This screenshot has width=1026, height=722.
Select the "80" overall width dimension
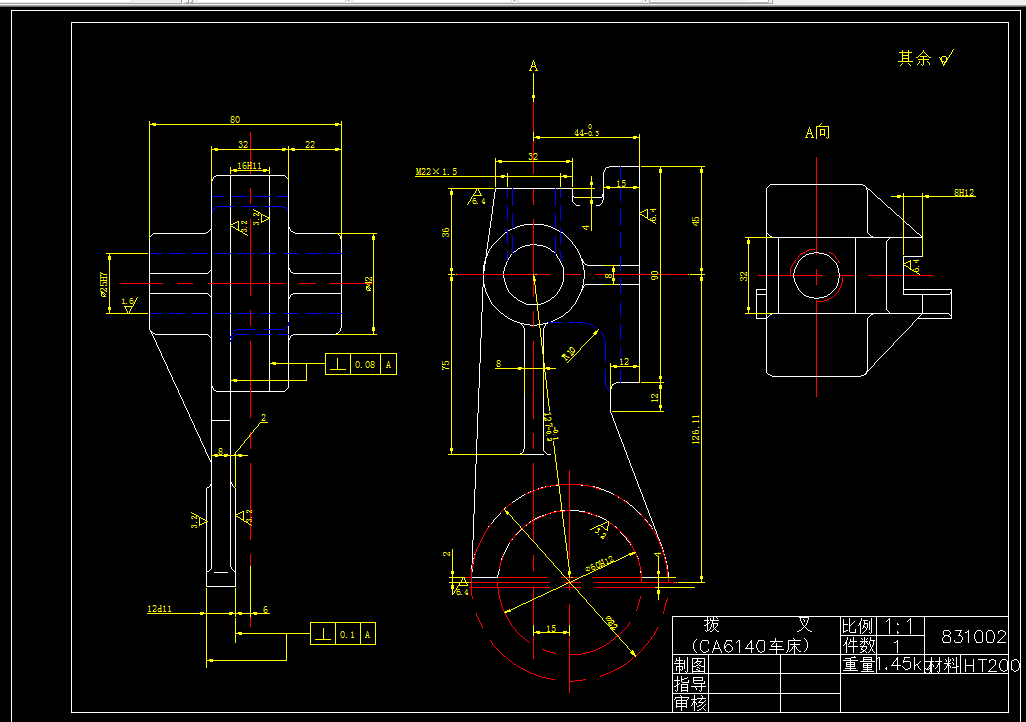tap(235, 119)
